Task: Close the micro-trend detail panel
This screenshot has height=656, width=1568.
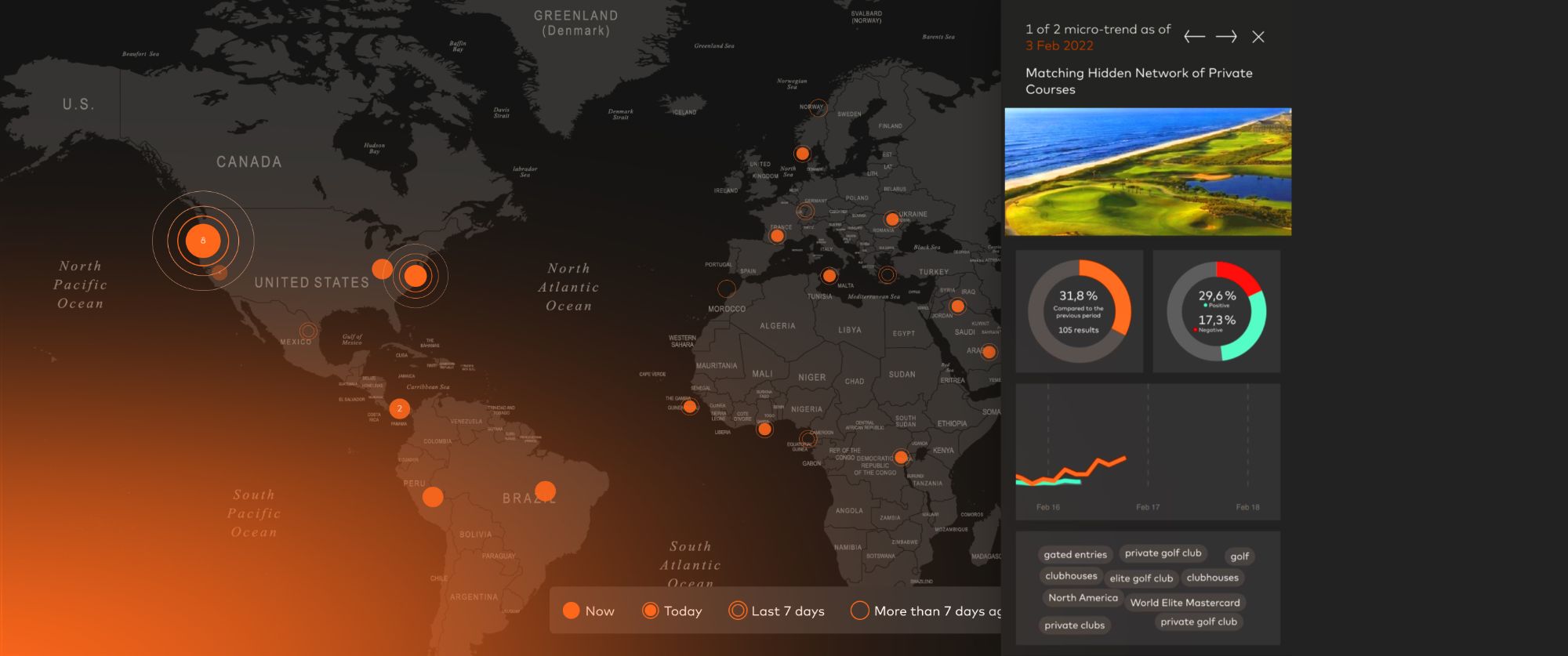Action: pyautogui.click(x=1258, y=37)
